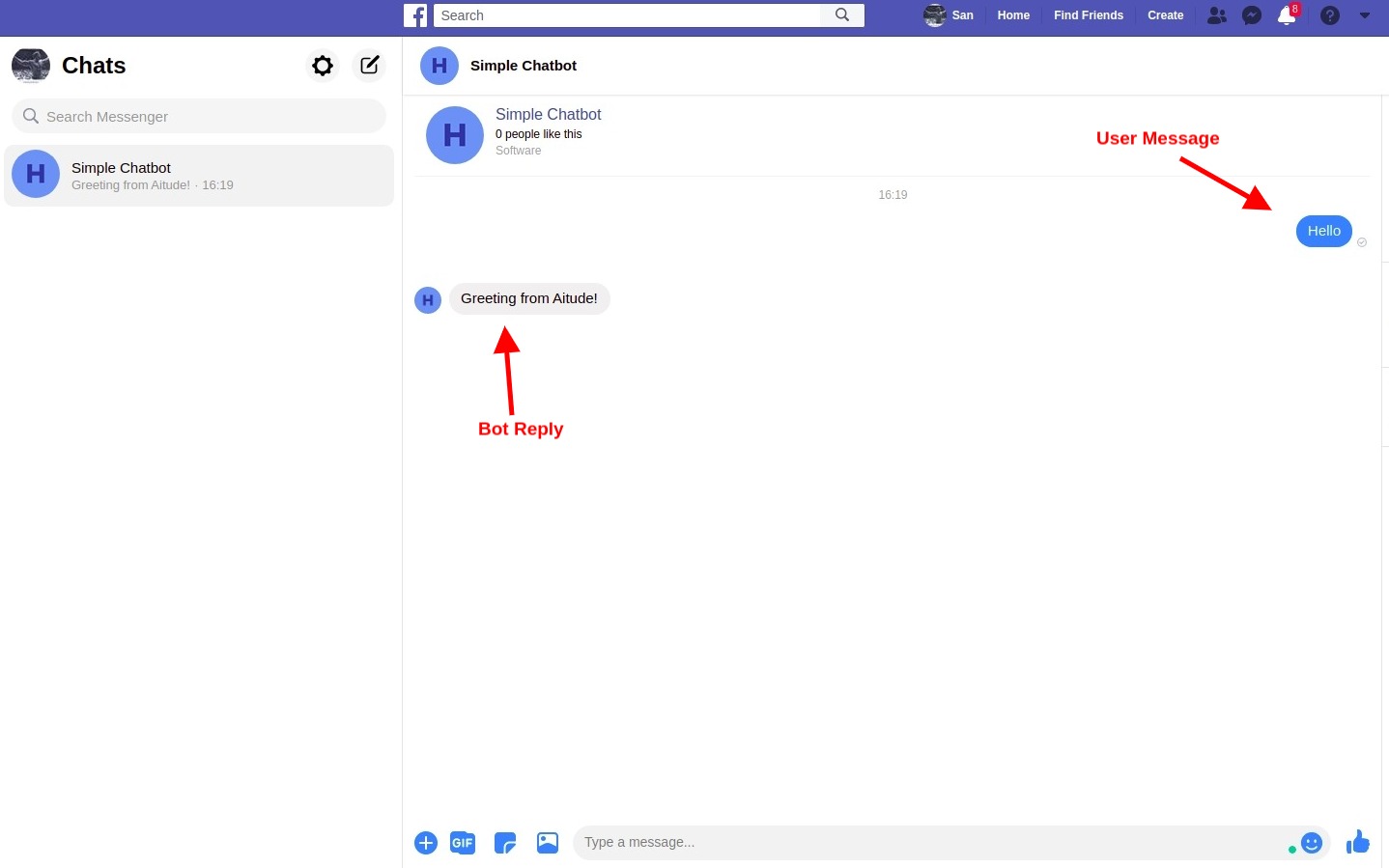Click your profile picture beside Chats

(31, 66)
